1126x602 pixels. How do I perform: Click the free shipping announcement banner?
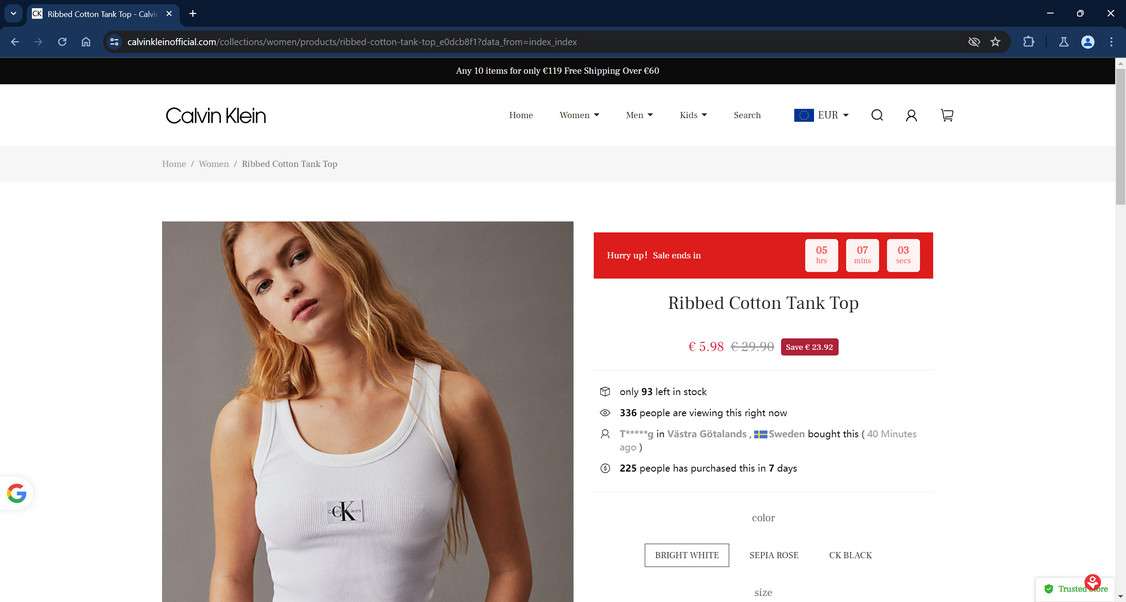tap(557, 70)
